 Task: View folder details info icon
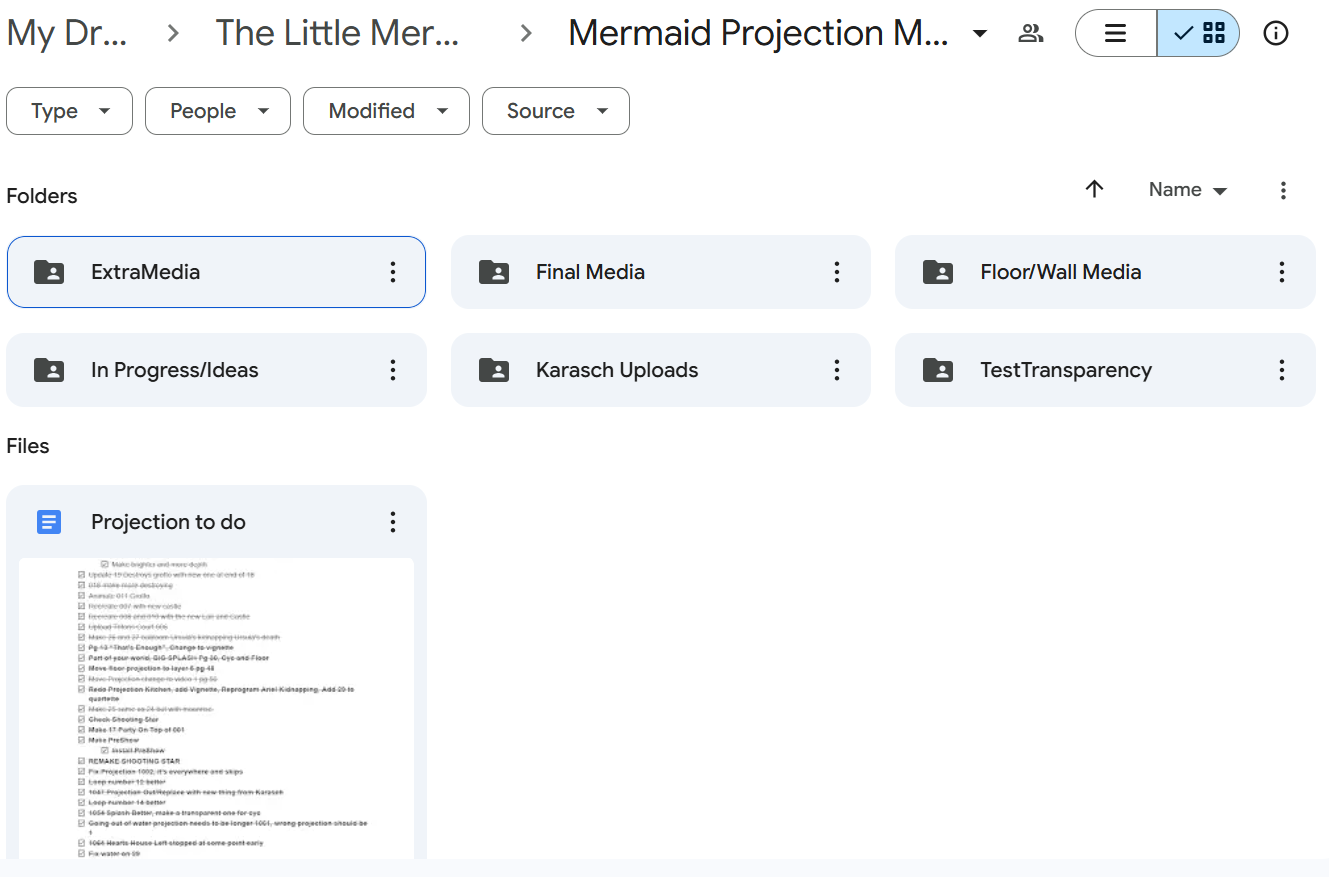click(x=1276, y=33)
